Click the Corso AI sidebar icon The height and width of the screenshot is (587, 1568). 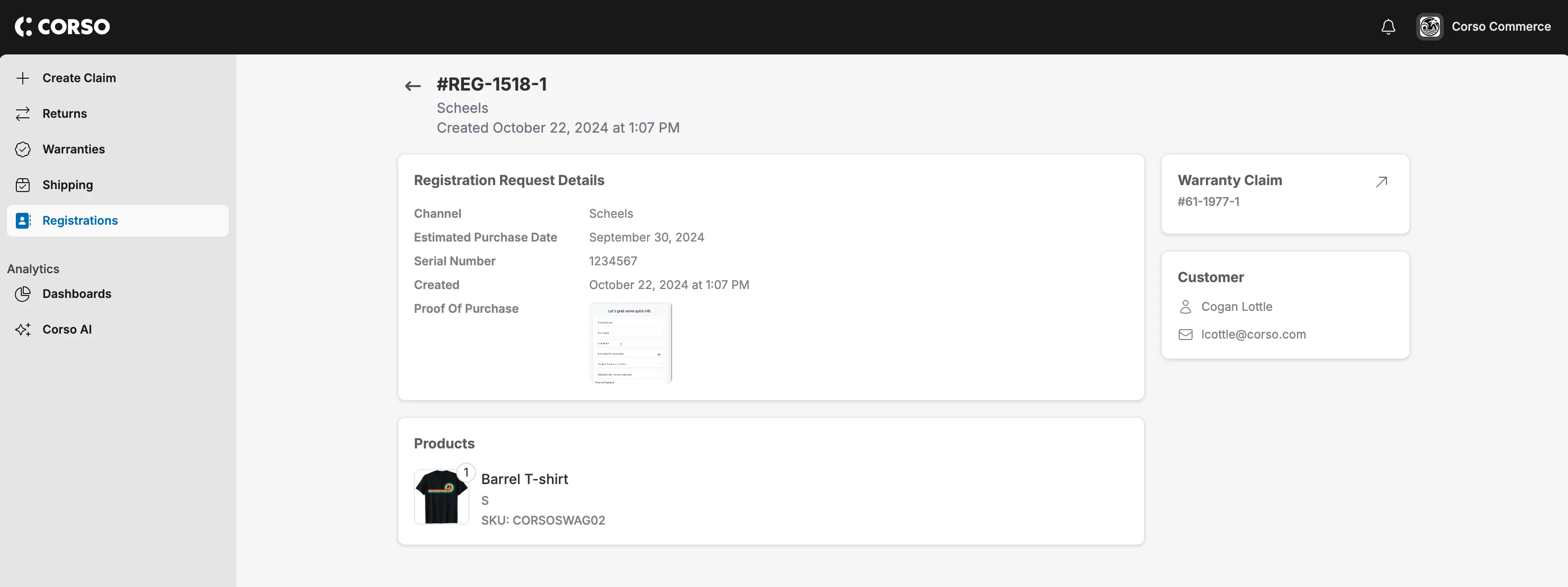coord(24,329)
